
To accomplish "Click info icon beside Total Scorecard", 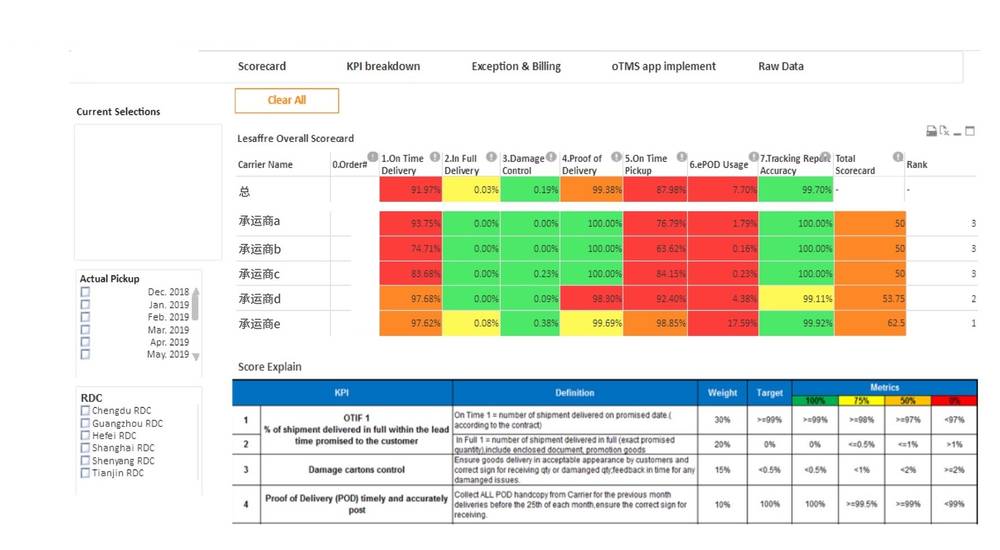I will click(x=897, y=157).
